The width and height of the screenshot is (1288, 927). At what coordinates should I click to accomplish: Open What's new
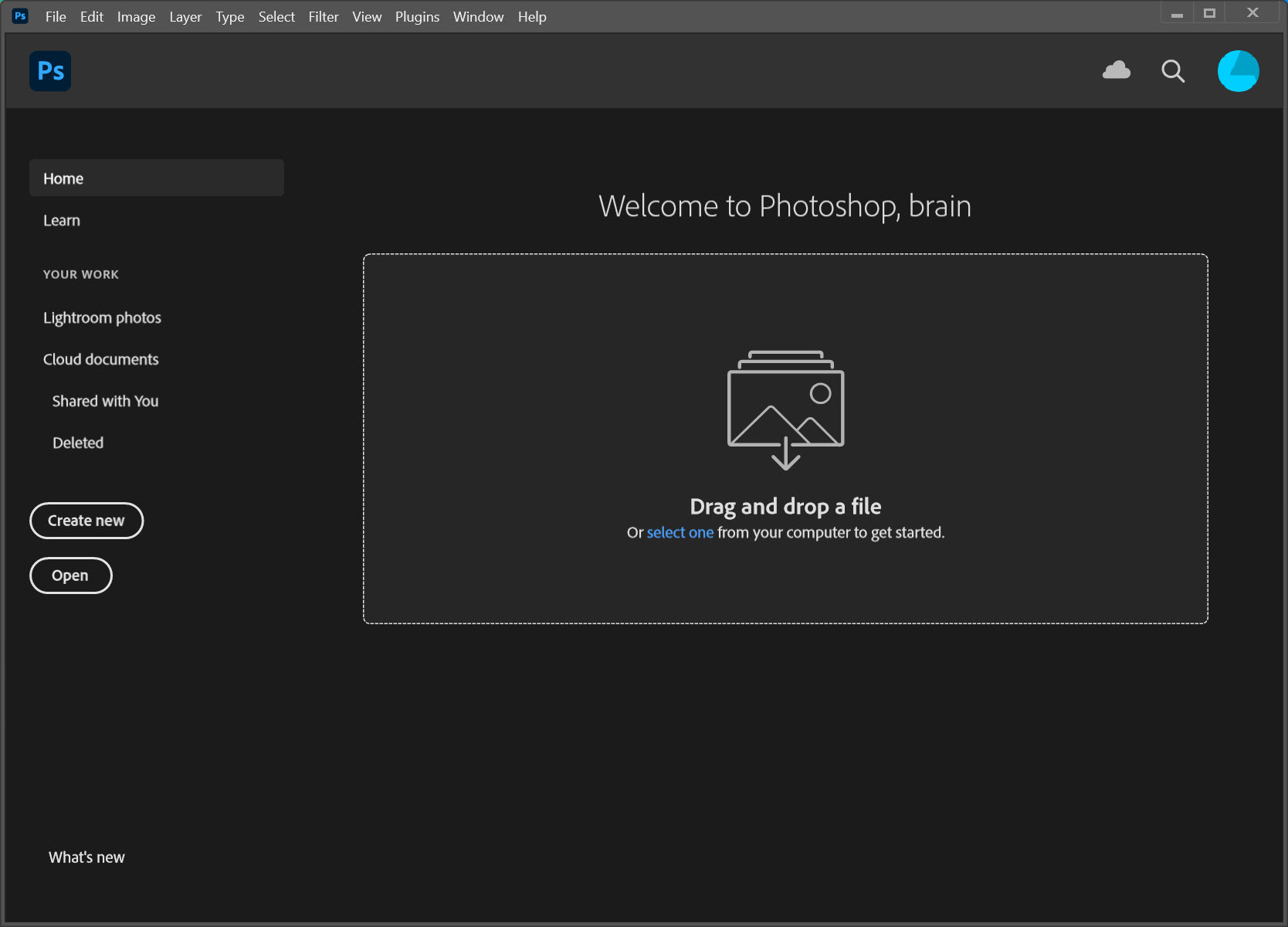click(86, 857)
